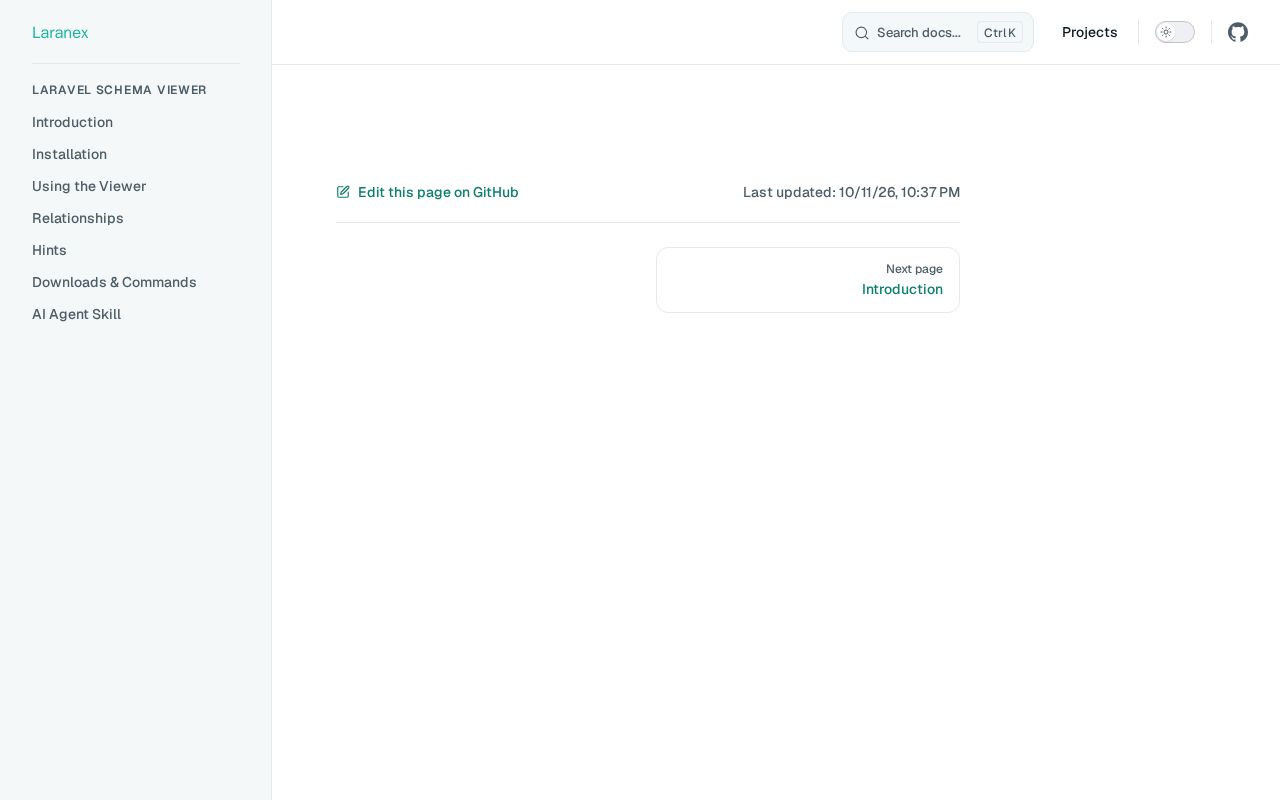Click the search magnifier icon

[862, 33]
